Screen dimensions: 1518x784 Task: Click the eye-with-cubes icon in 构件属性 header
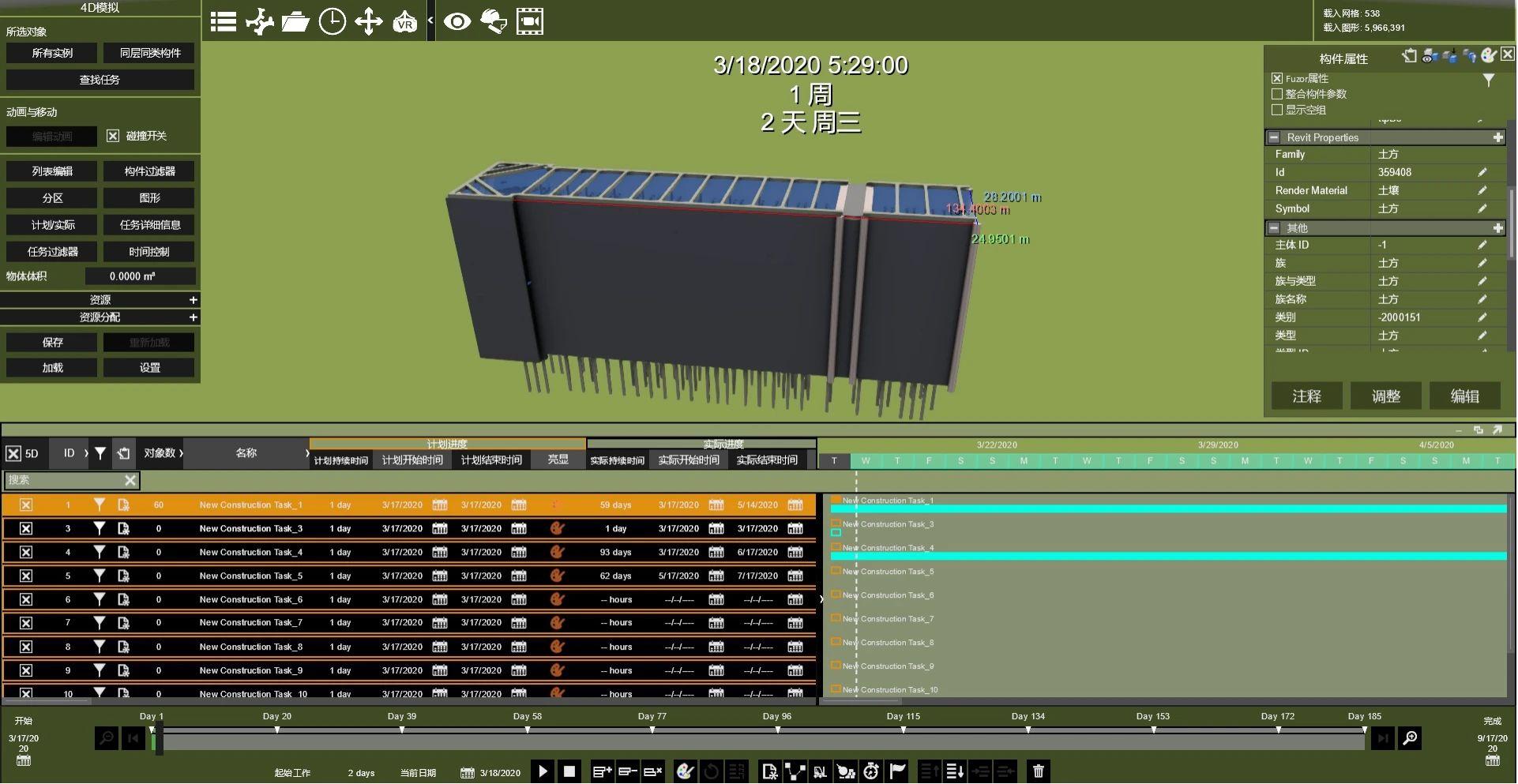point(1430,55)
